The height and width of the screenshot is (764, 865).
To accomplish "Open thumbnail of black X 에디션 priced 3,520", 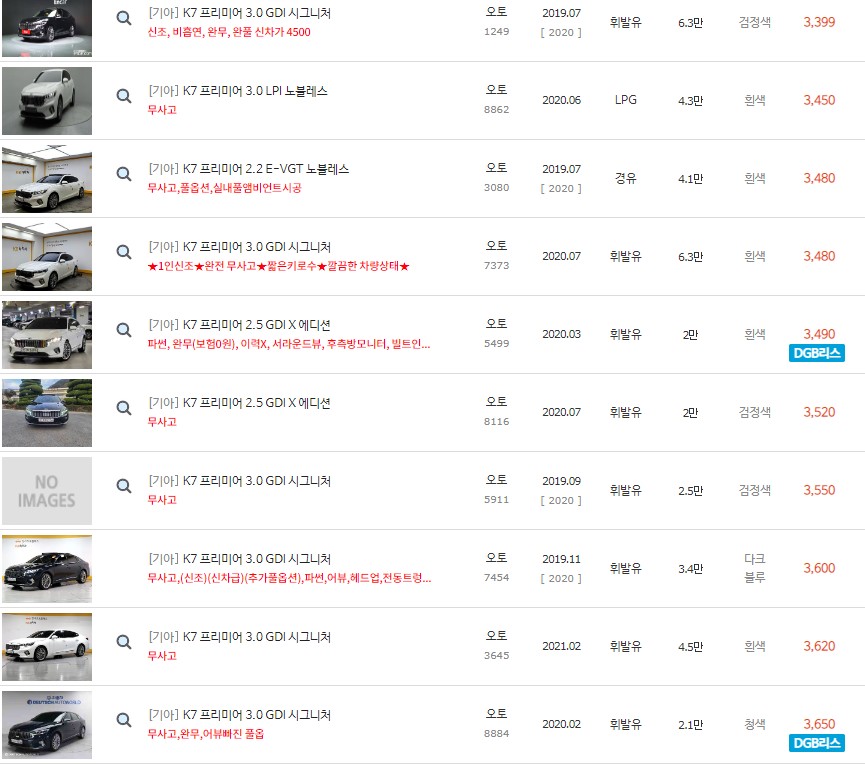I will (x=47, y=413).
